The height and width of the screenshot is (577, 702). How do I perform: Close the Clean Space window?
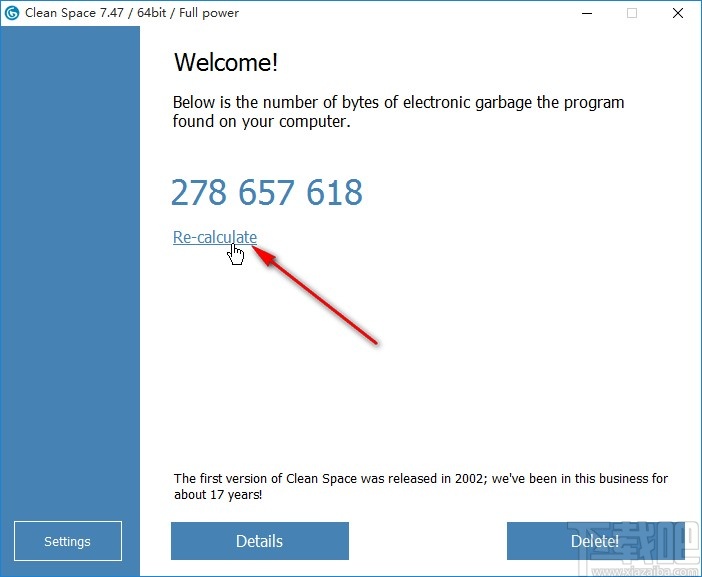click(678, 13)
